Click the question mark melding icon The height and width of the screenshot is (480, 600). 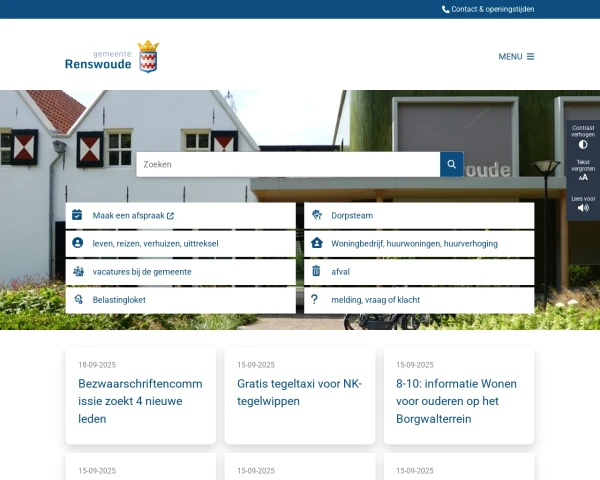314,299
